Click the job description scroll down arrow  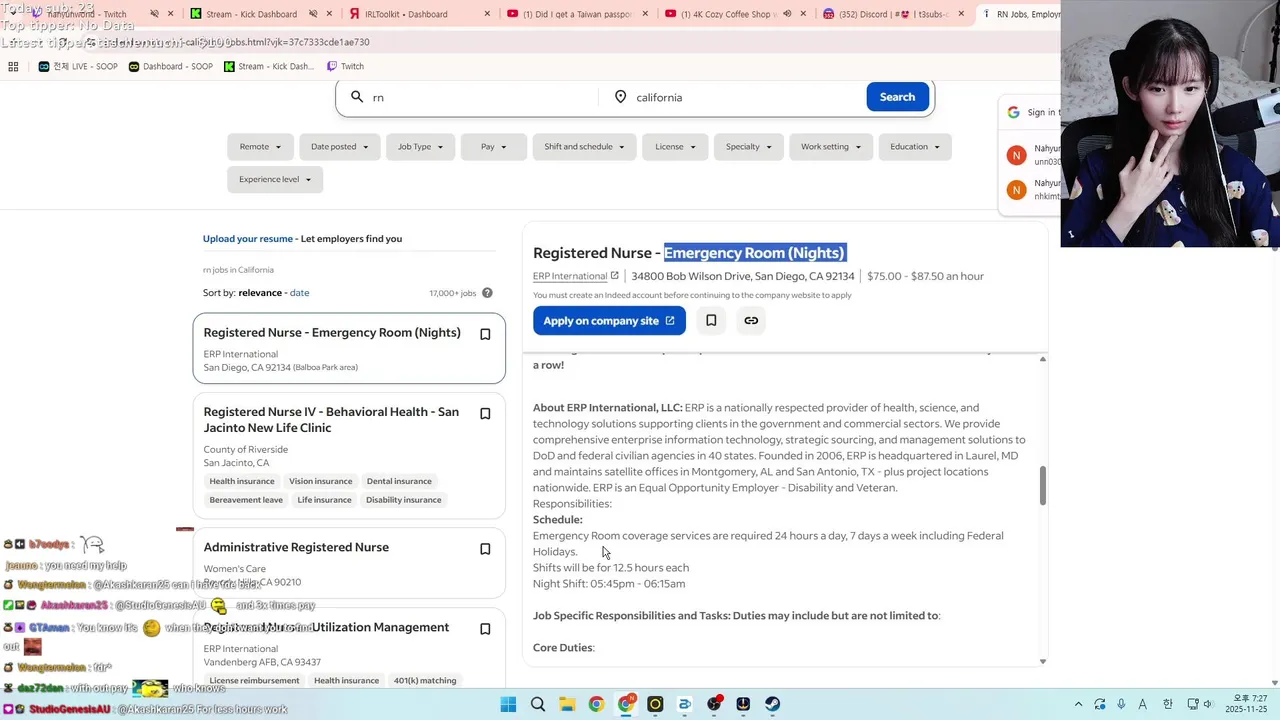tap(1042, 661)
